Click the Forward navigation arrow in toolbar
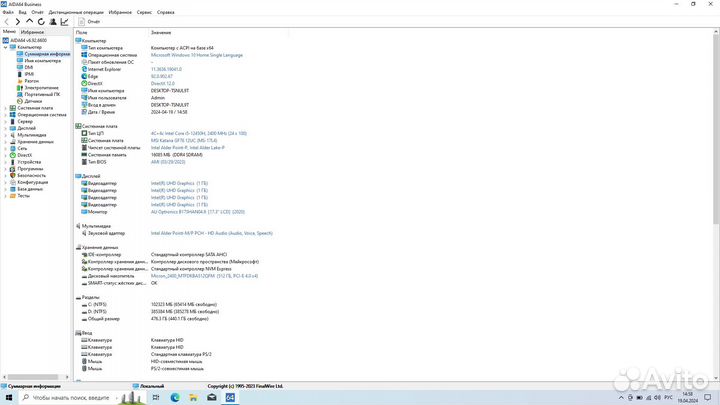Screen dimensions: 720x405 pyautogui.click(x=17, y=20)
